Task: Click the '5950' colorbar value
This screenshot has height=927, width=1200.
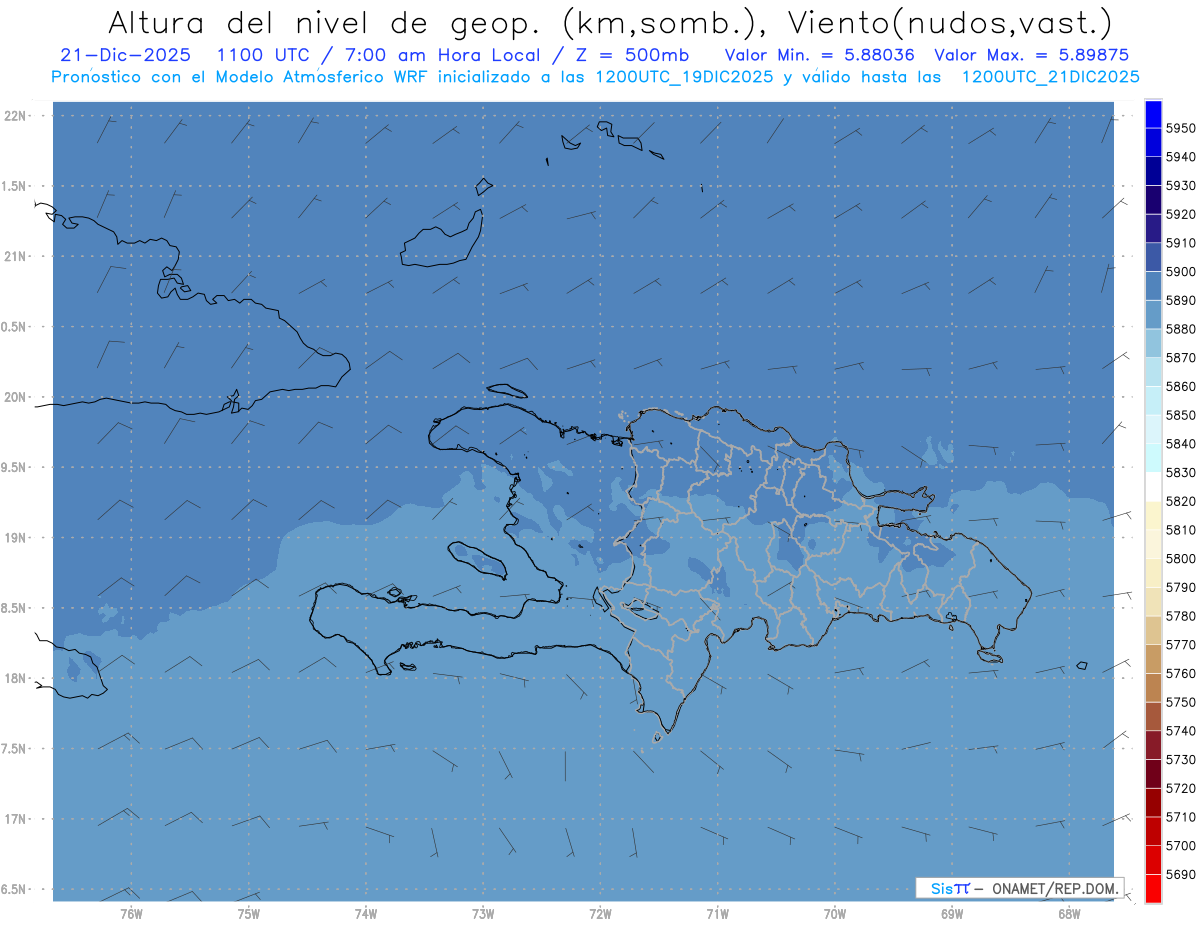Action: point(1180,128)
